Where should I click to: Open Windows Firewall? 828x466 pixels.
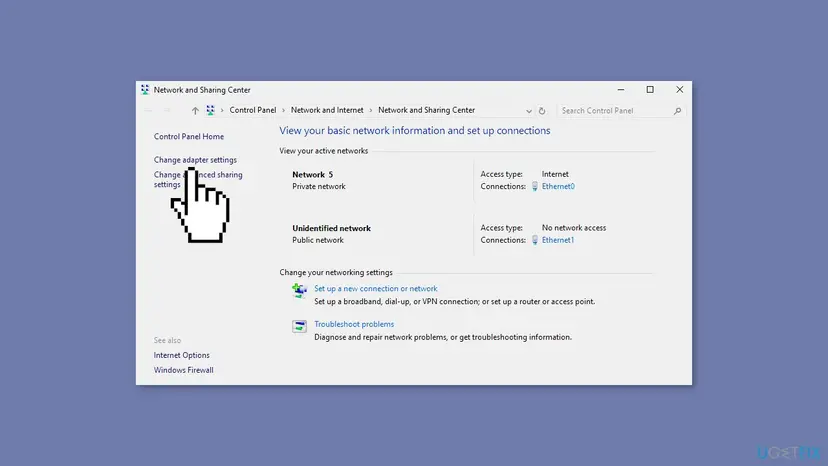pos(184,370)
